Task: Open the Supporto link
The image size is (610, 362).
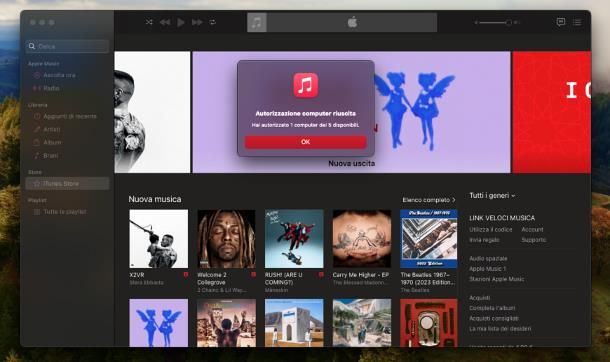Action: 534,240
